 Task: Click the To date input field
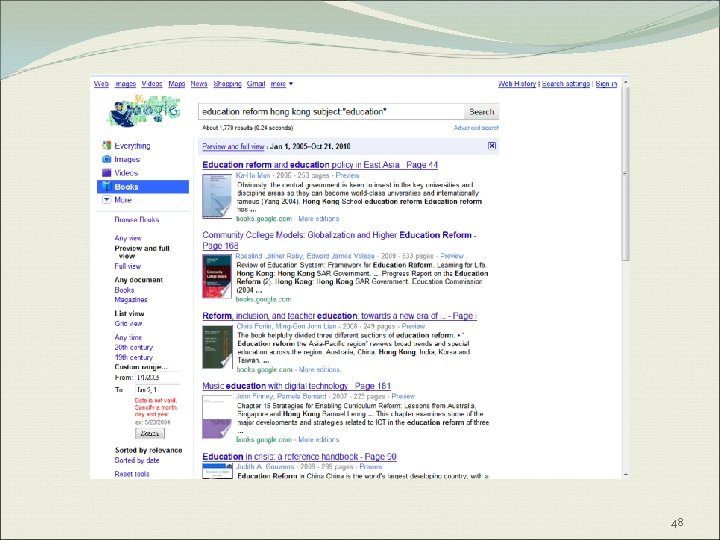click(158, 389)
